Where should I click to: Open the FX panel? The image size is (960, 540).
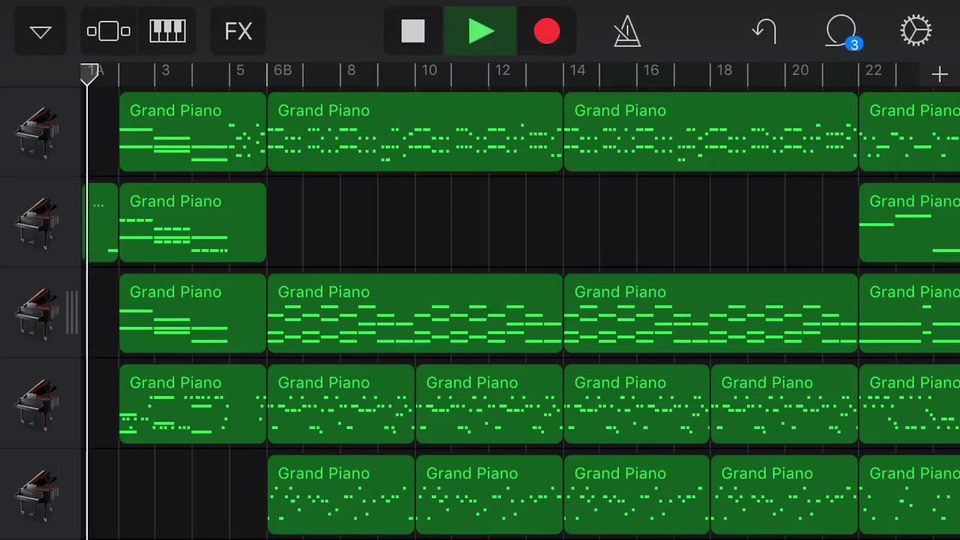[x=238, y=31]
